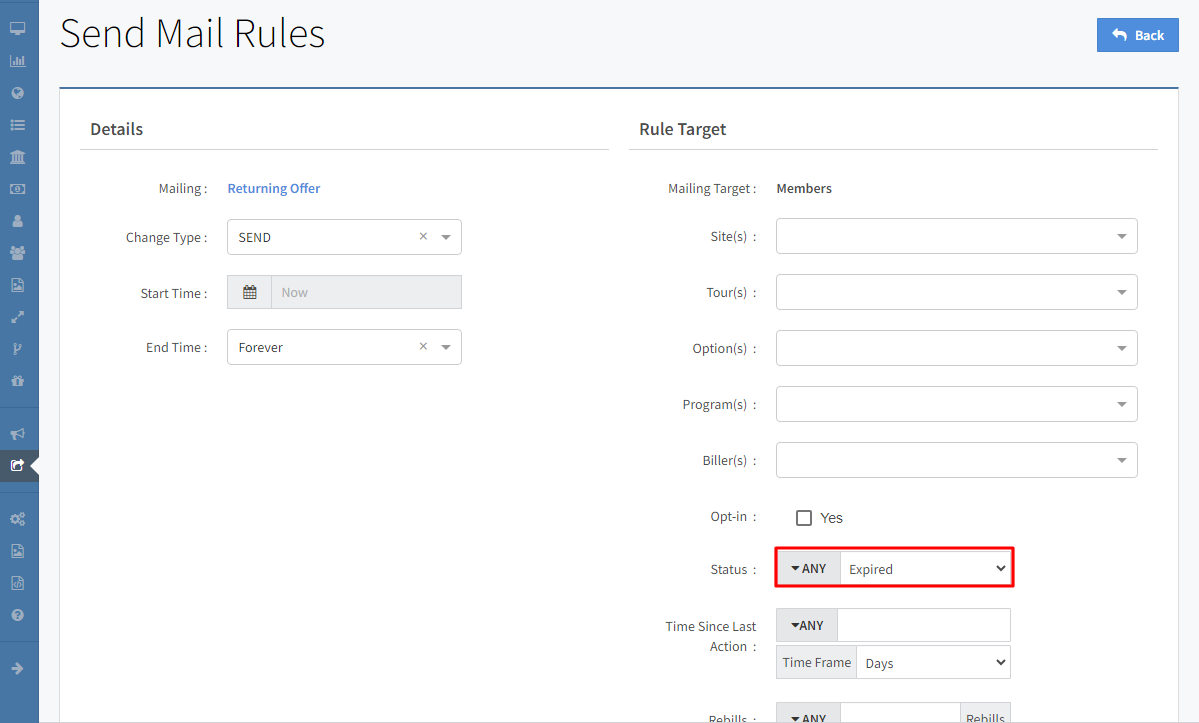
Task: Click the globe icon in sidebar
Action: [17, 93]
